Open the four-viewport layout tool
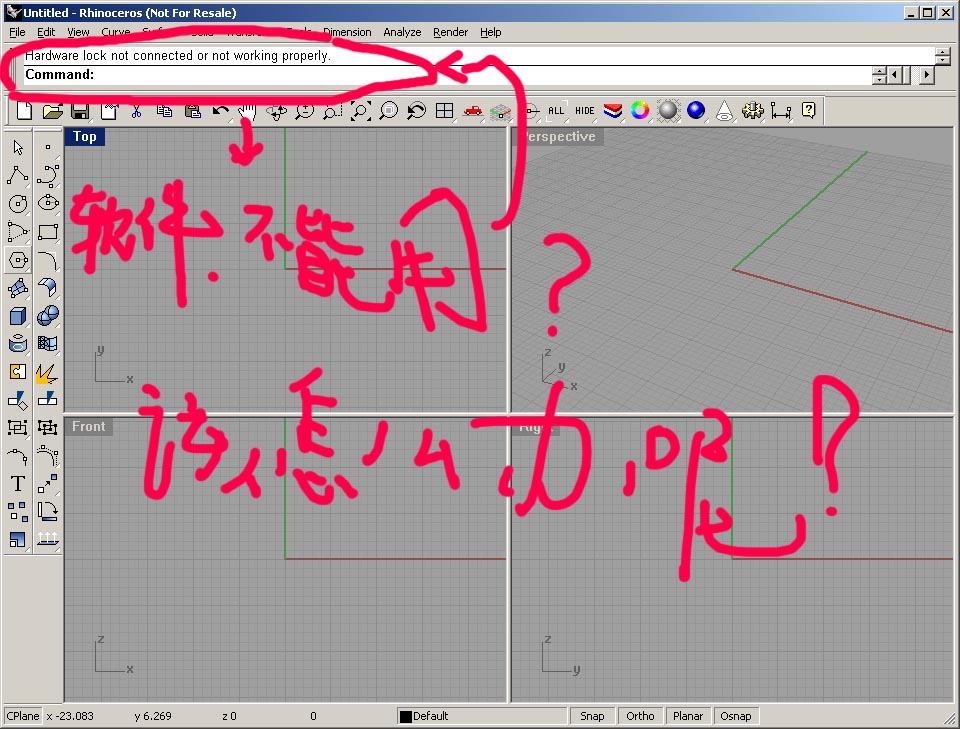This screenshot has height=729, width=960. click(x=444, y=111)
